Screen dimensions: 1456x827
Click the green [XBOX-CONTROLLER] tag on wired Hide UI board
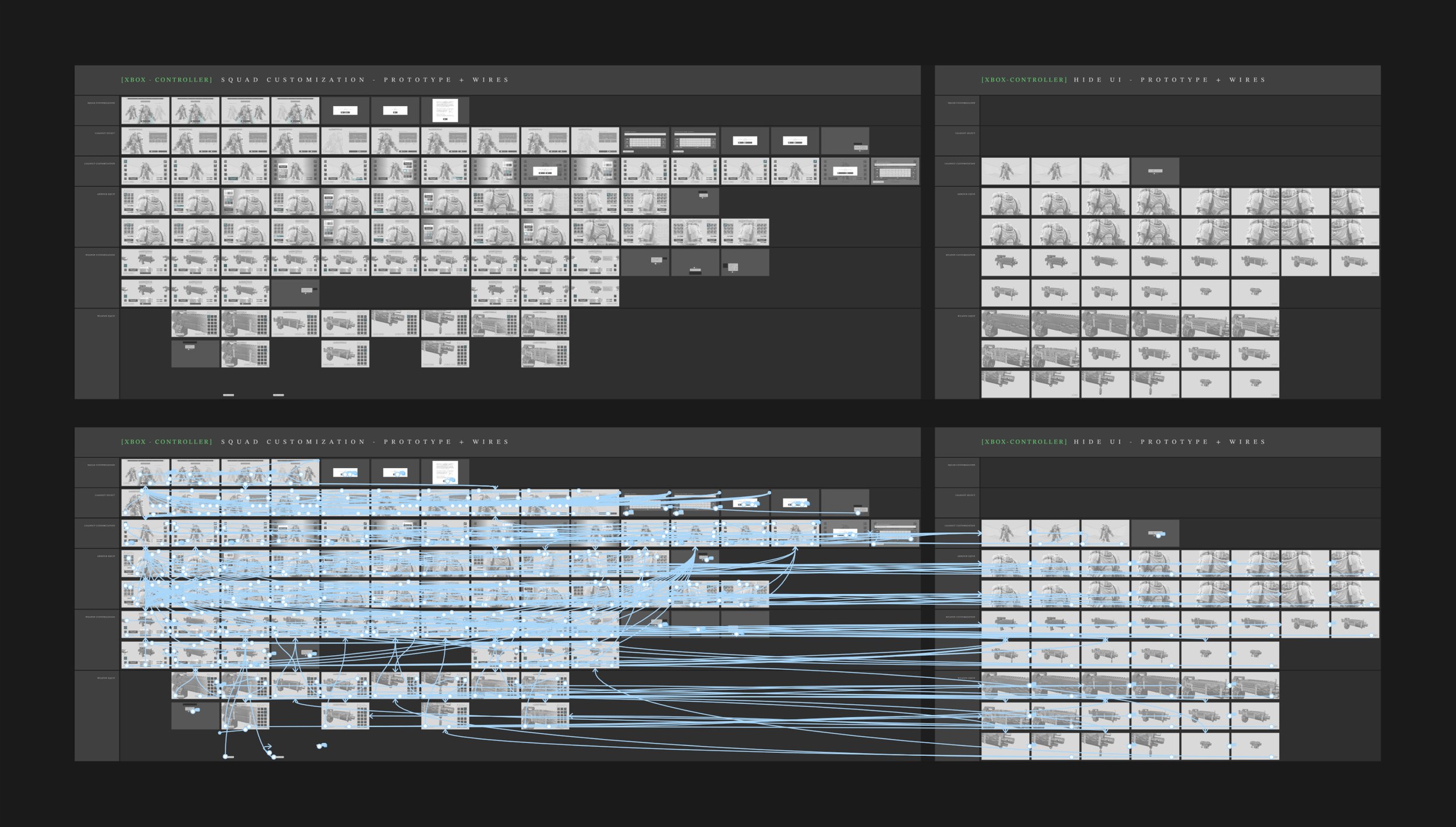[1024, 442]
